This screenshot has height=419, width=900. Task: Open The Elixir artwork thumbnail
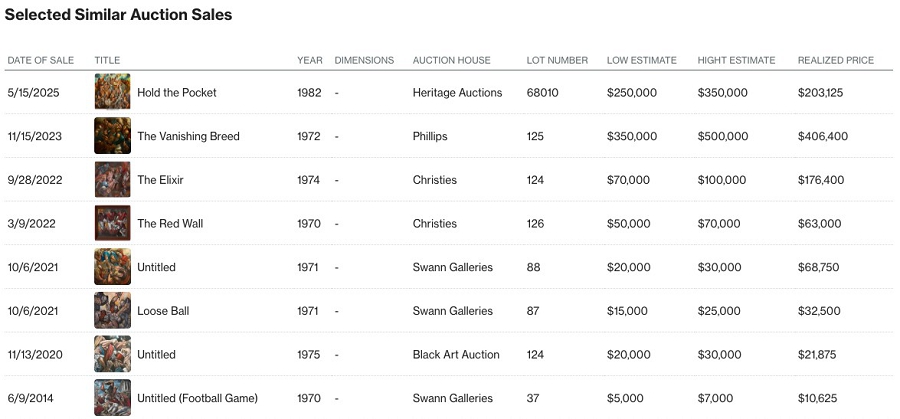point(112,180)
